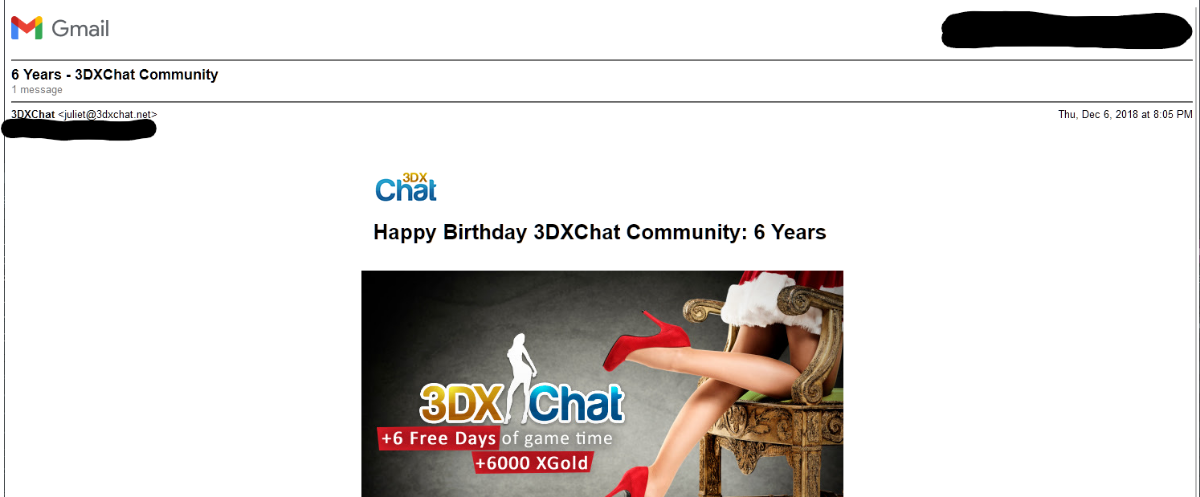Click the large 3DX Chat logo in banner
Image resolution: width=1200 pixels, height=497 pixels.
pyautogui.click(x=521, y=402)
